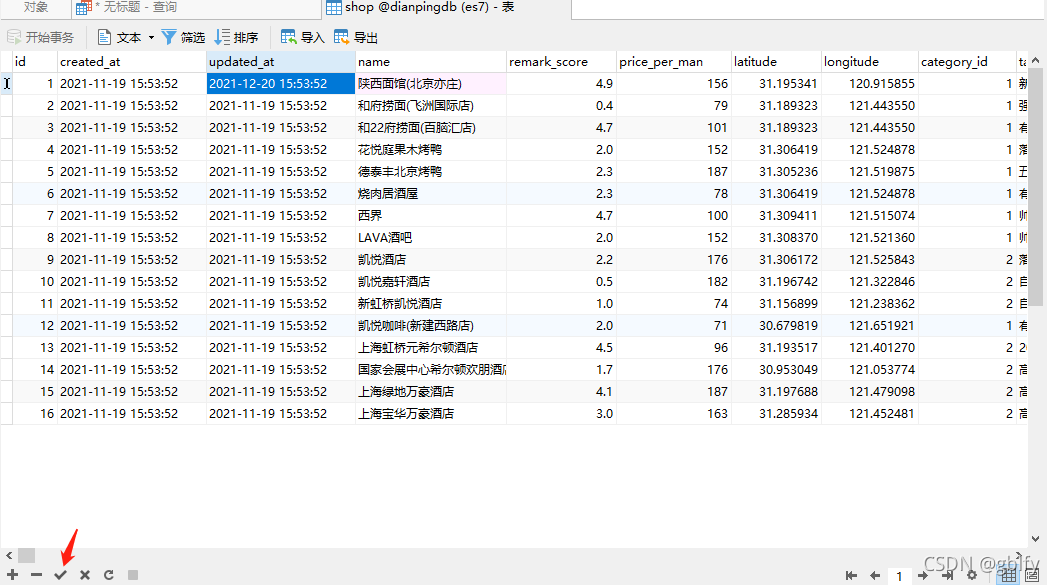Select the latitude cell 31.195341
Viewport: 1055px width, 585px height.
(776, 83)
